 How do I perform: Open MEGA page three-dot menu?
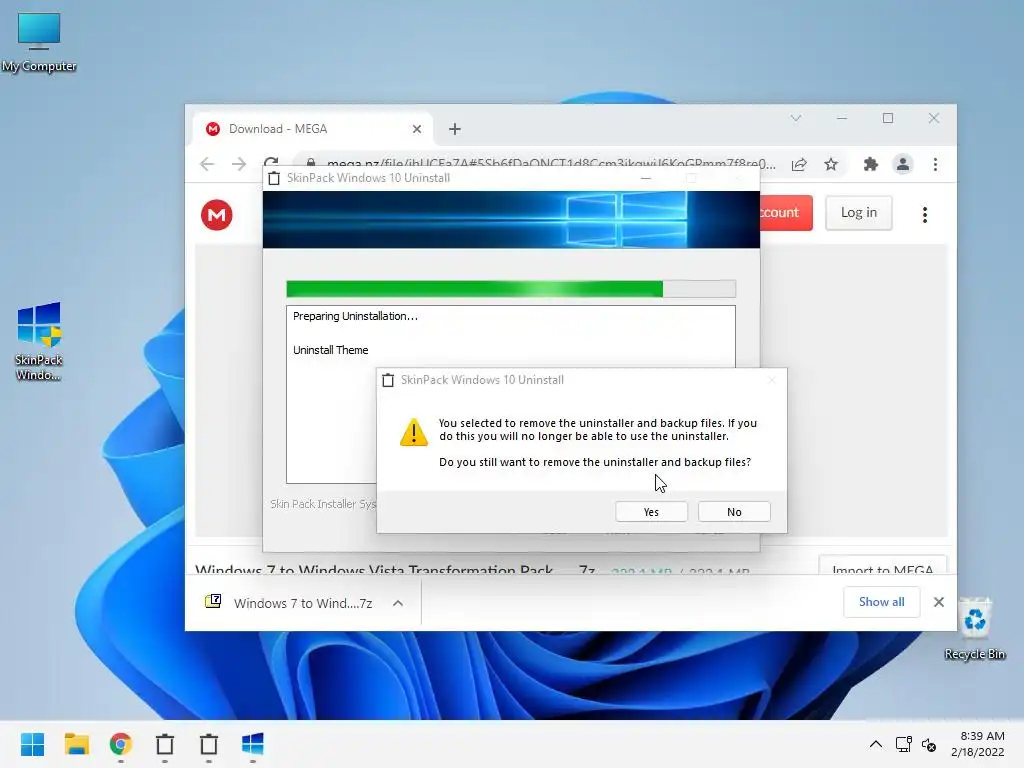tap(925, 215)
